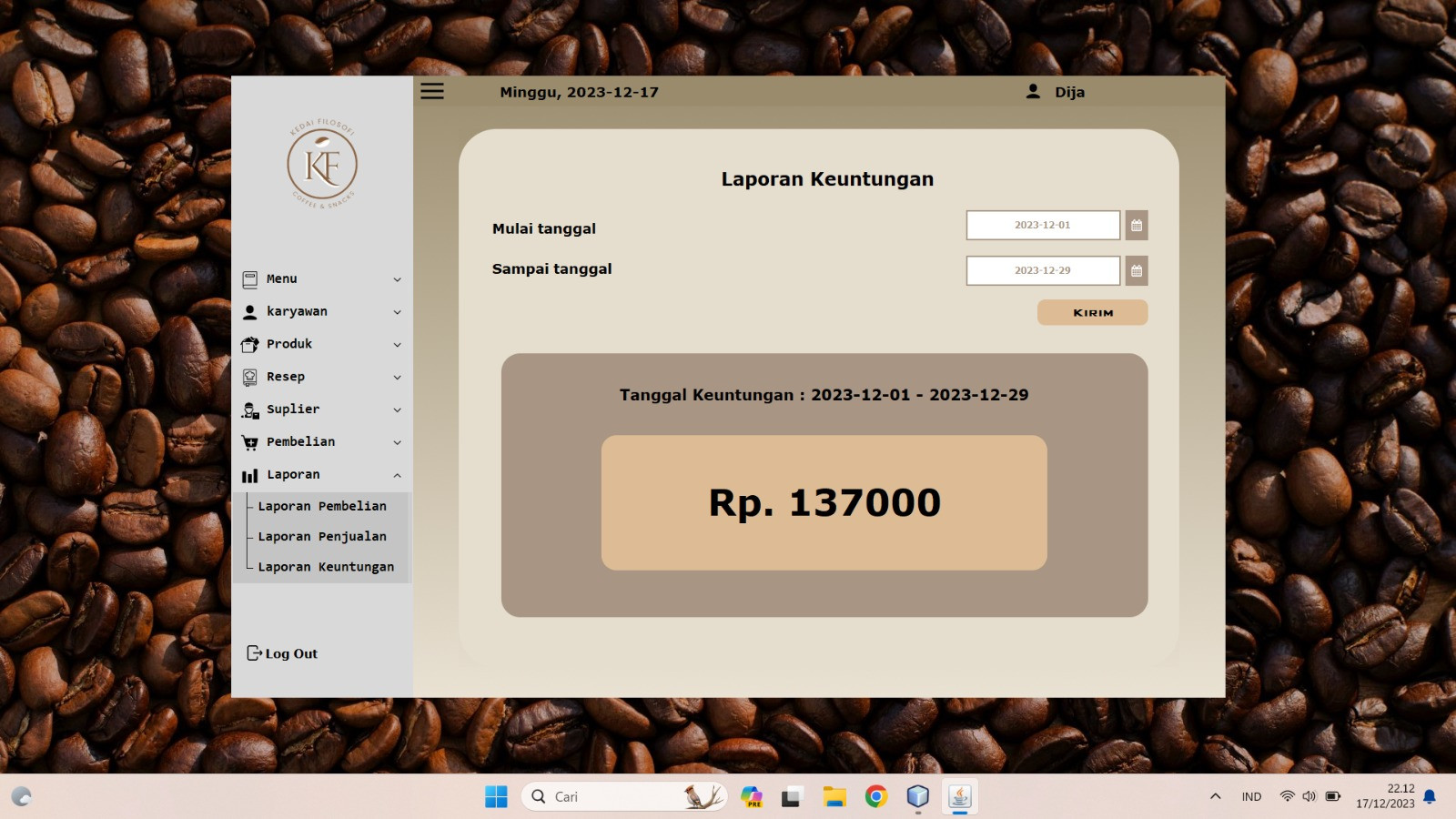Image resolution: width=1456 pixels, height=819 pixels.
Task: Click the Dija user profile icon
Action: [1033, 91]
